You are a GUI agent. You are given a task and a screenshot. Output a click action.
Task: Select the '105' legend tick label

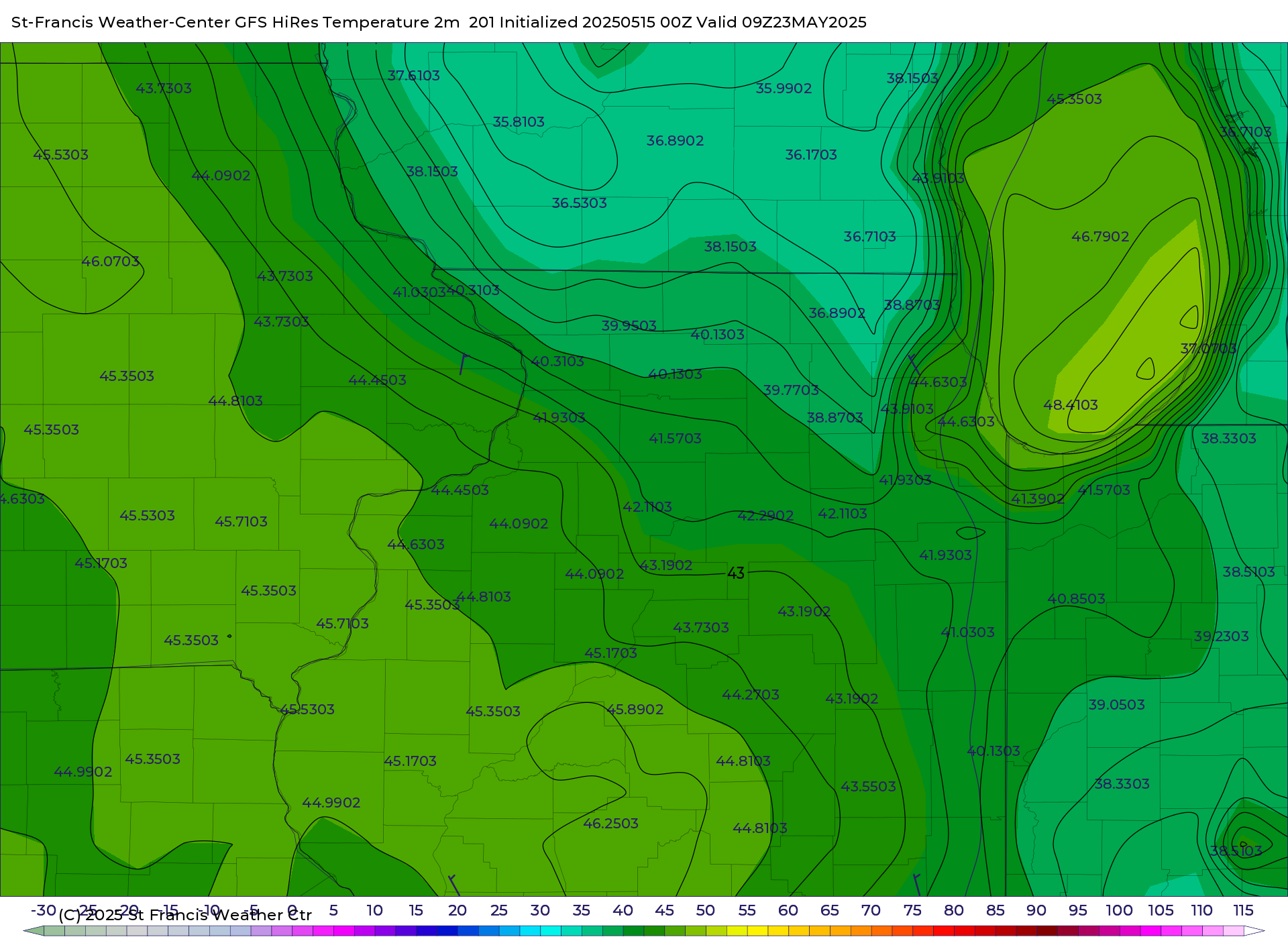(x=1161, y=911)
